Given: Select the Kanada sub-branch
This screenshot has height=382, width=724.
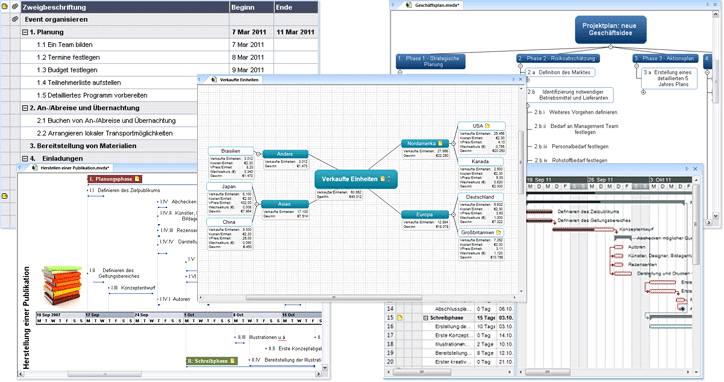Looking at the screenshot, I should coord(481,162).
